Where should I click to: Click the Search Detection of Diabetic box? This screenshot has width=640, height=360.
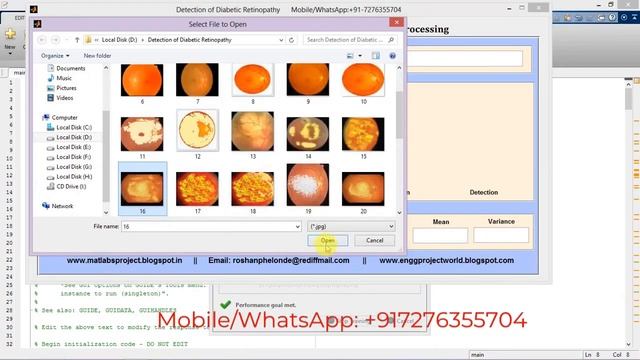click(x=345, y=40)
